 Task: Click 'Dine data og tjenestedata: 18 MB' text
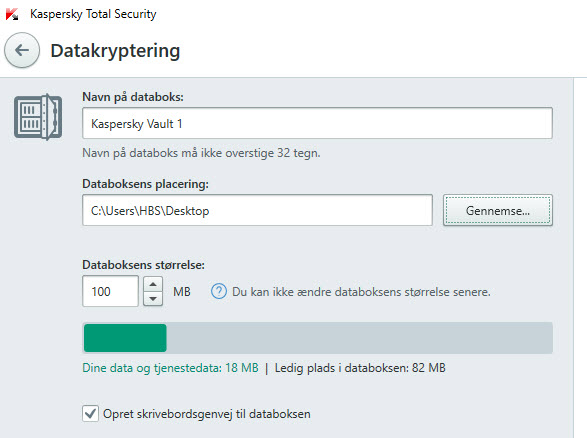(170, 368)
